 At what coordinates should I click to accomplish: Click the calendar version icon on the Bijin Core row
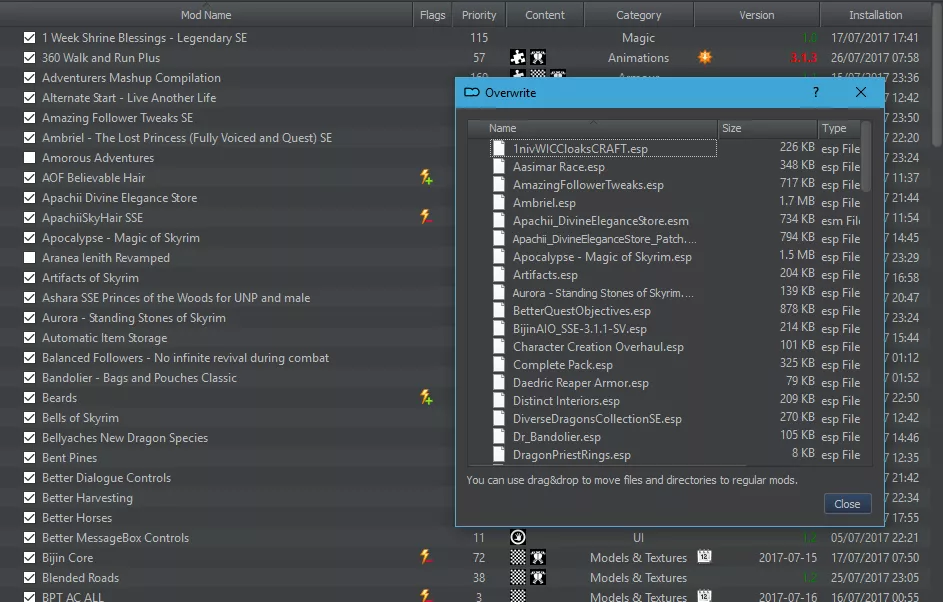(x=704, y=556)
